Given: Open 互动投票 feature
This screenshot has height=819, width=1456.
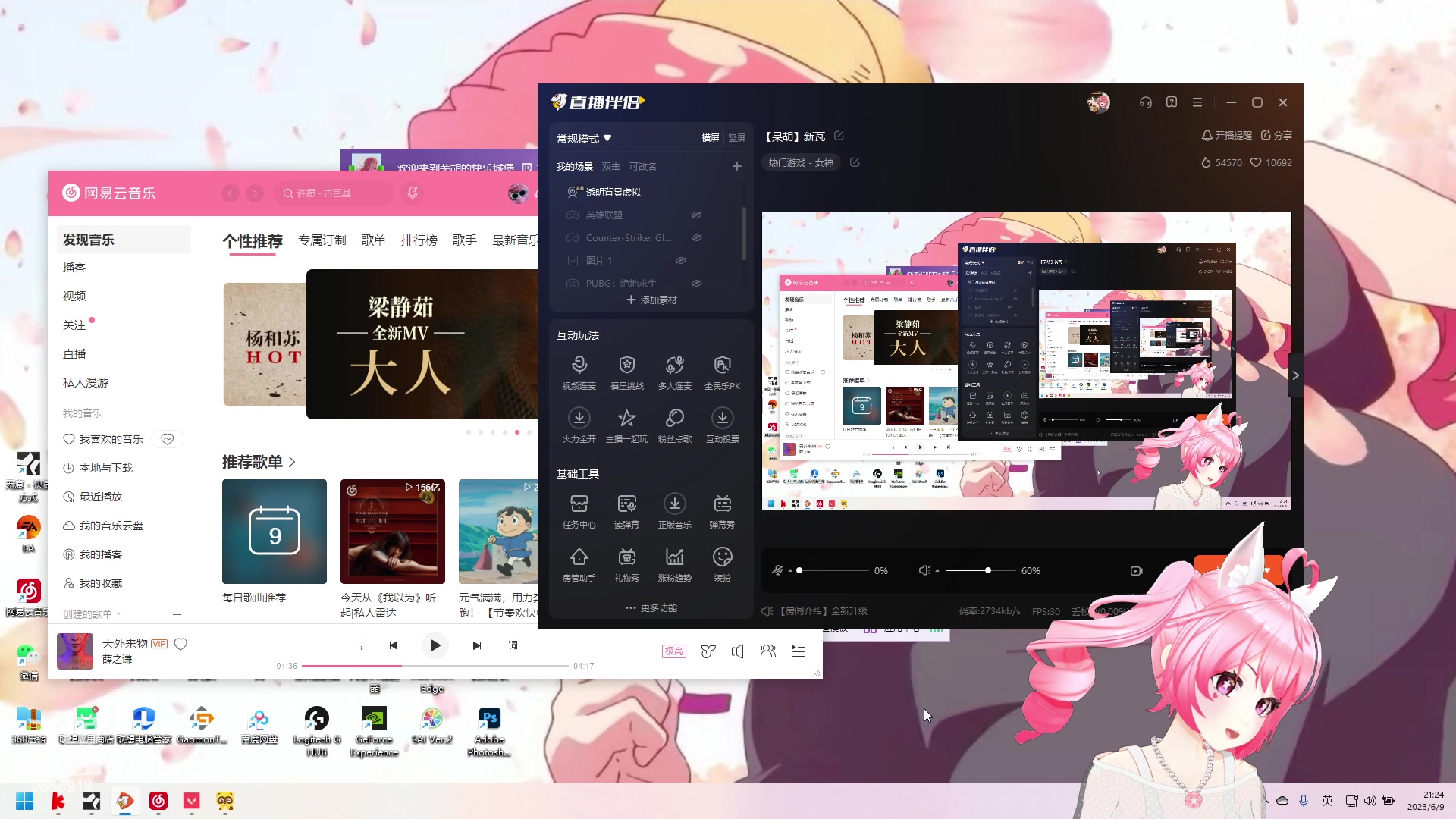Looking at the screenshot, I should [x=722, y=425].
